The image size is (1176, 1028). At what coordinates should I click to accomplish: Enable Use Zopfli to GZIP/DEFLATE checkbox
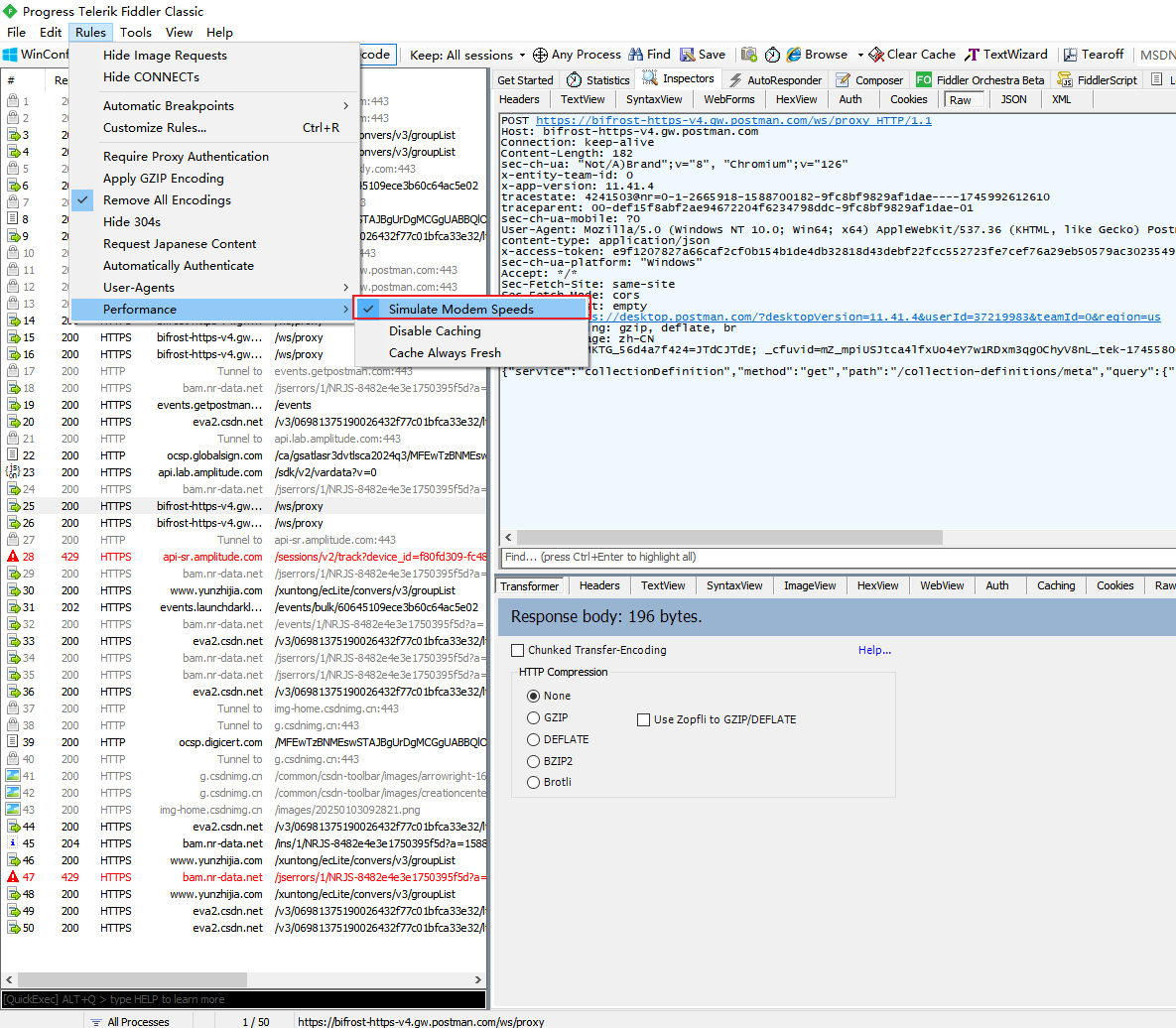[643, 719]
